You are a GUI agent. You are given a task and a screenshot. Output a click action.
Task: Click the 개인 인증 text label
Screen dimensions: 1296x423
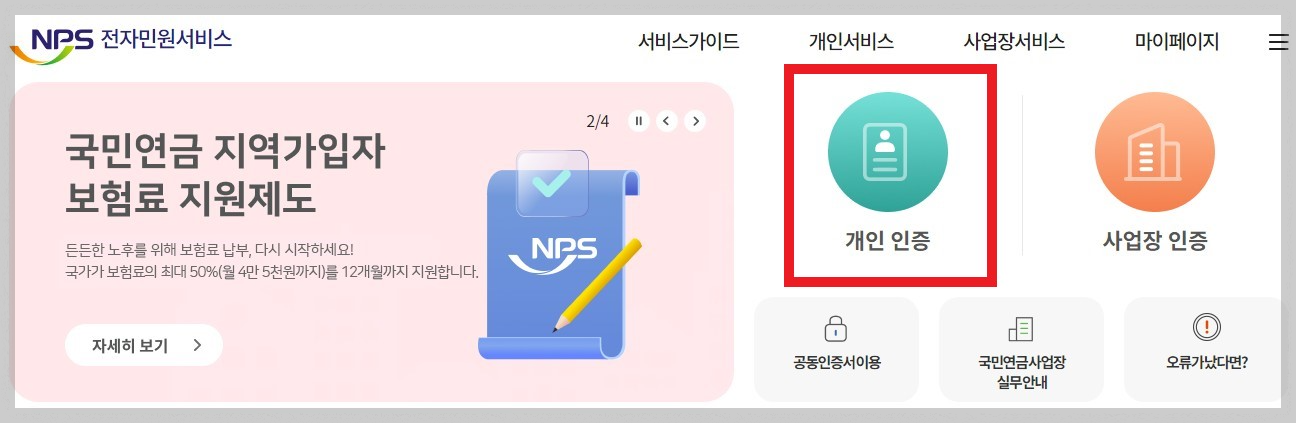click(887, 241)
